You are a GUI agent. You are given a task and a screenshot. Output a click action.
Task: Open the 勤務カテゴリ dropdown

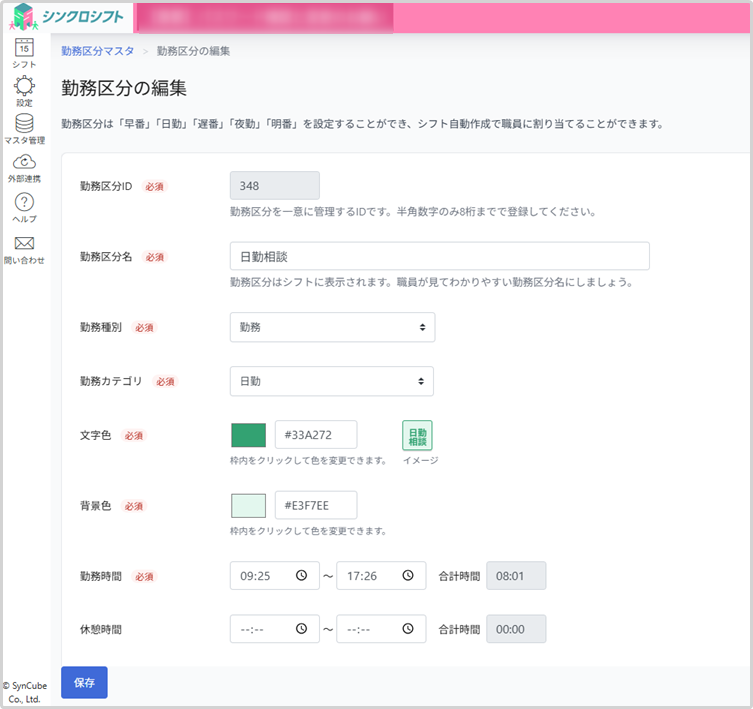[x=332, y=381]
